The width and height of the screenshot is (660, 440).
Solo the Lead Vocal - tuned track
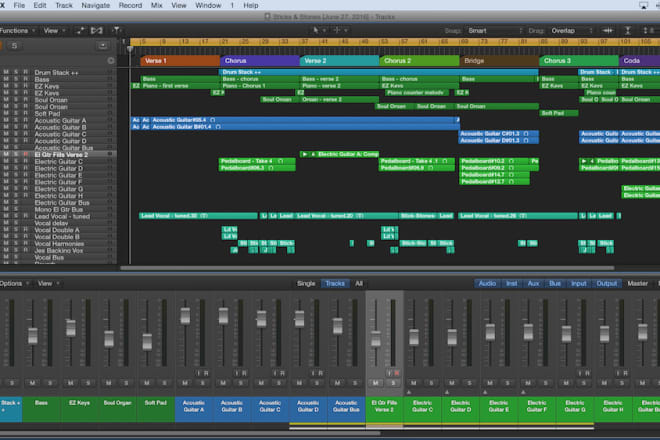[16, 216]
